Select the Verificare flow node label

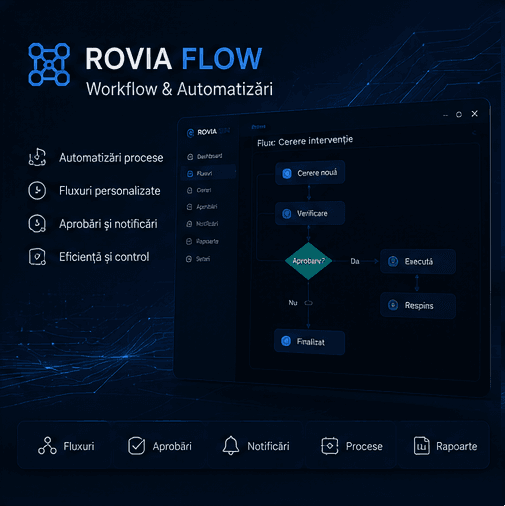tap(312, 213)
